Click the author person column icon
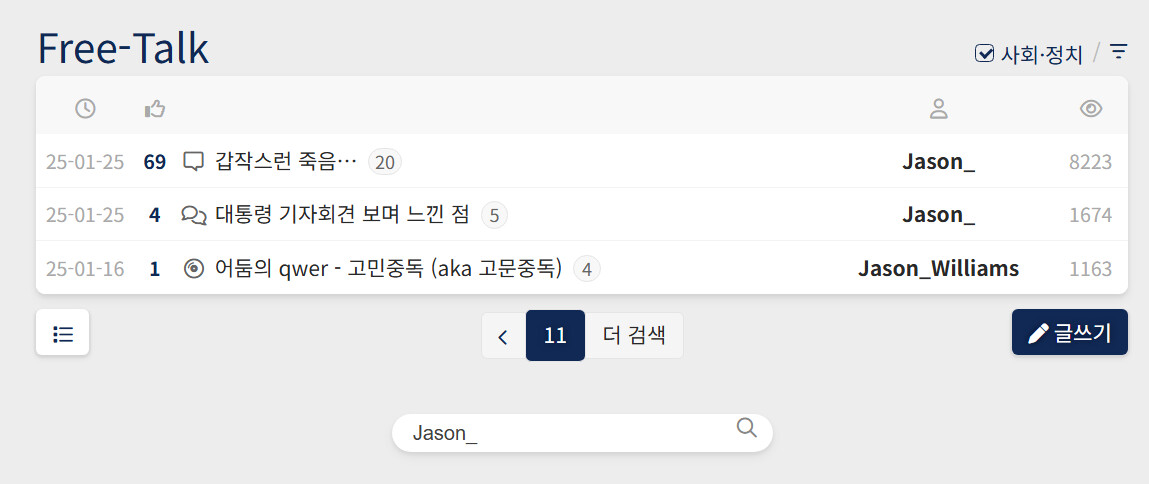Image resolution: width=1149 pixels, height=484 pixels. 938,108
